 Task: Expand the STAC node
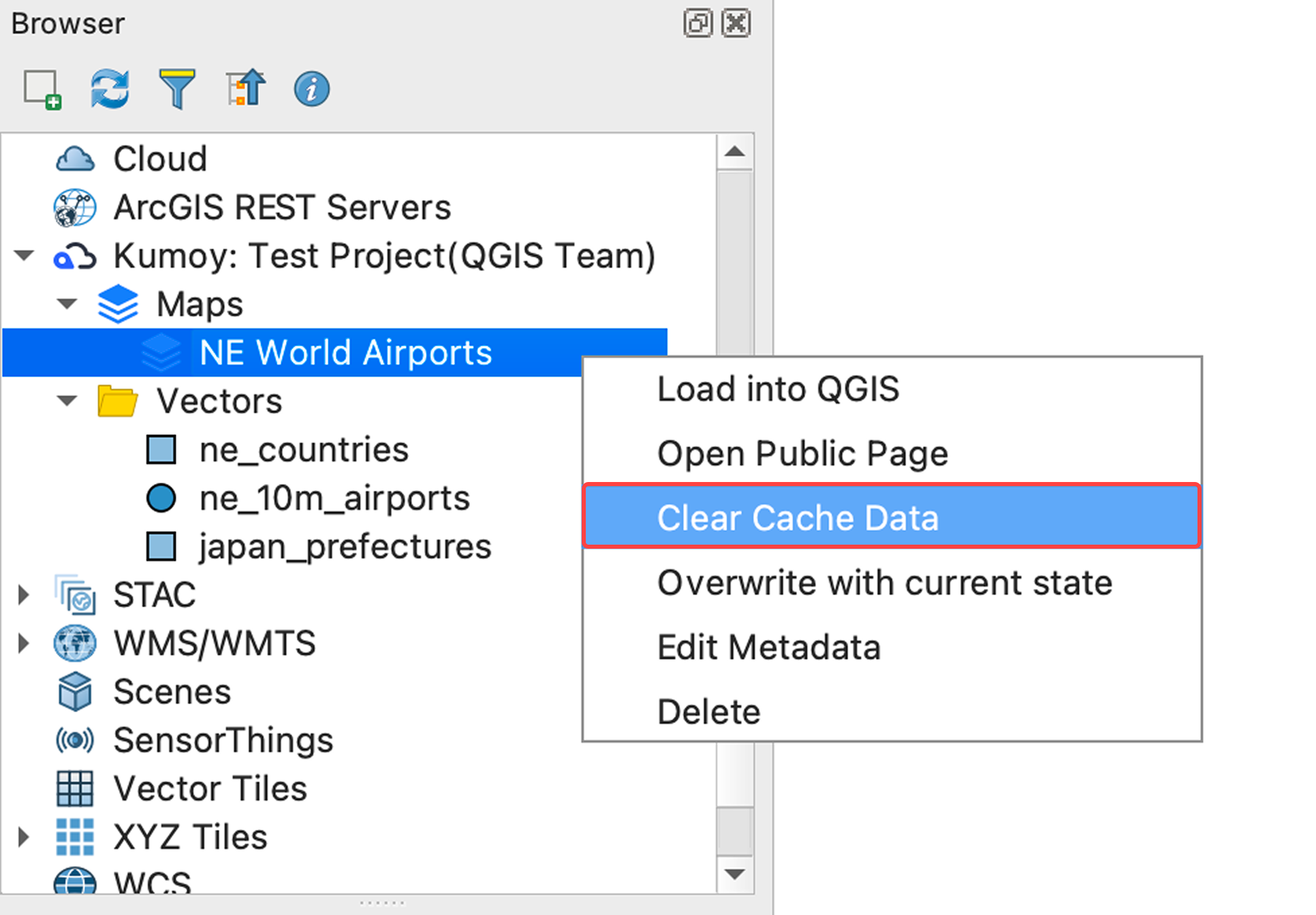click(25, 594)
